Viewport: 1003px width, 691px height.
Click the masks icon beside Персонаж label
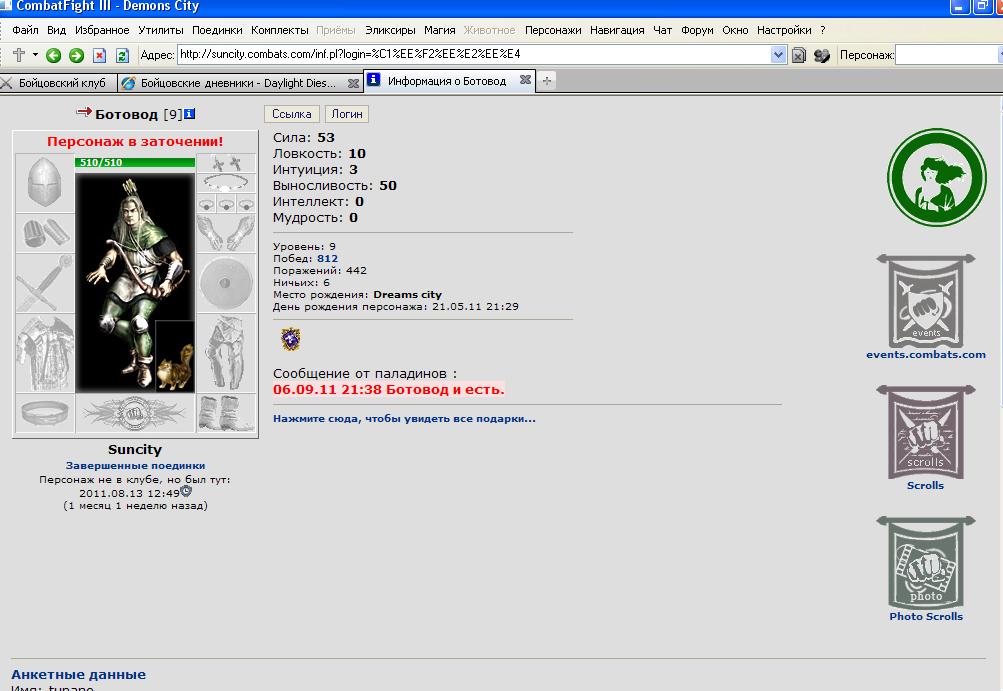821,56
